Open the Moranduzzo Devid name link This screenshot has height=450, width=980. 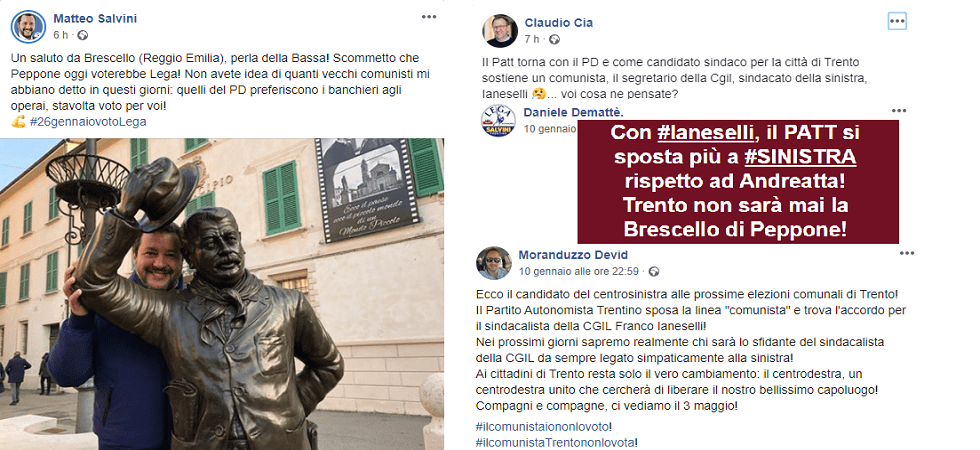click(x=573, y=255)
